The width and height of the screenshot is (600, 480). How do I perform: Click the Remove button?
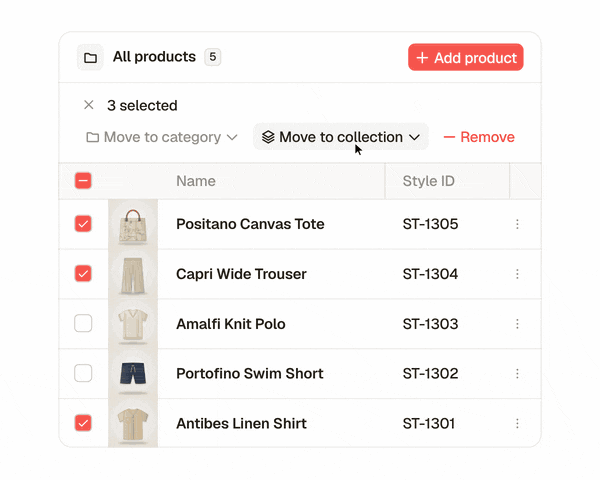pos(479,137)
